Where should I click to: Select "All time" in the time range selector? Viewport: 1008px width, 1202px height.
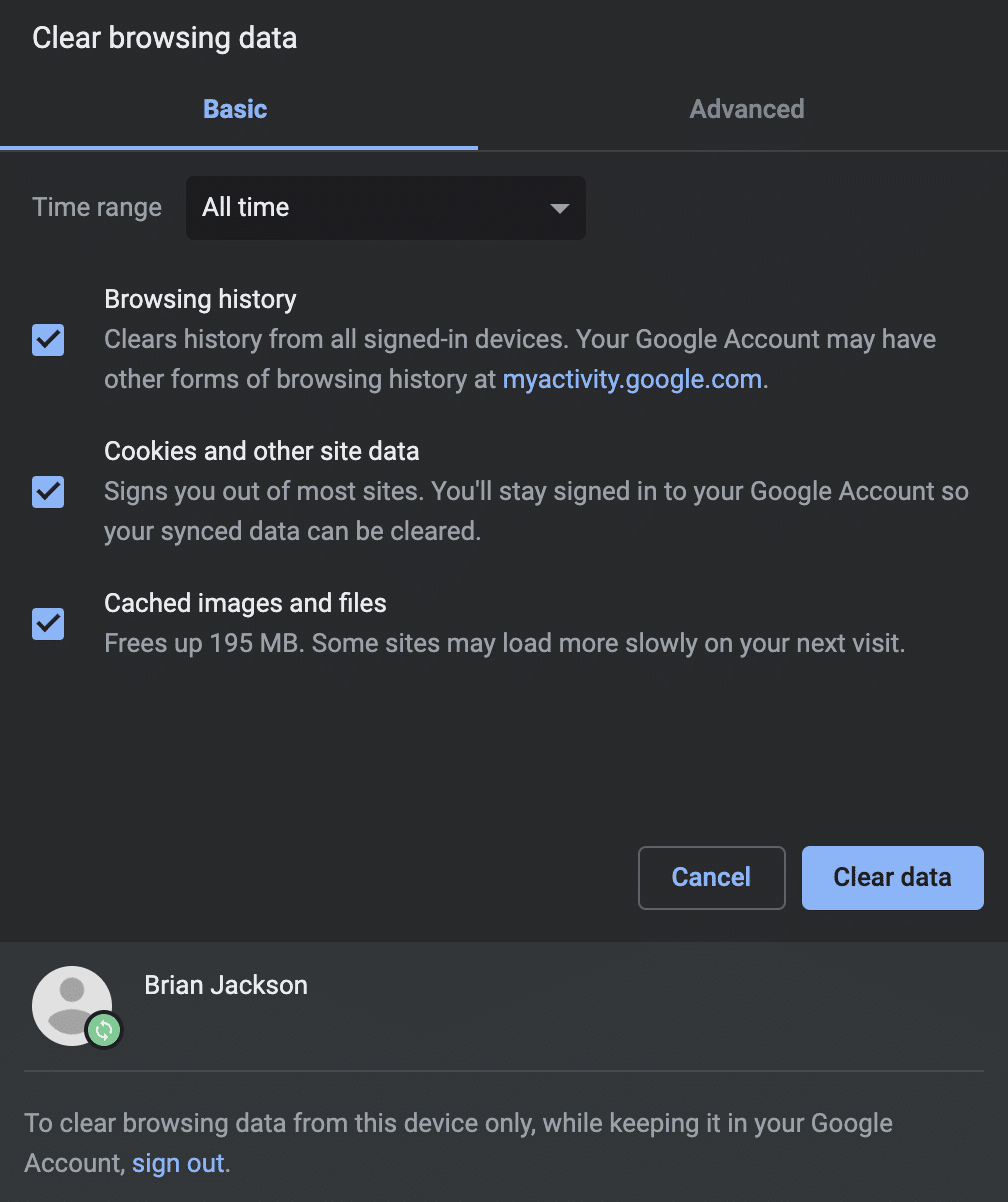(385, 208)
